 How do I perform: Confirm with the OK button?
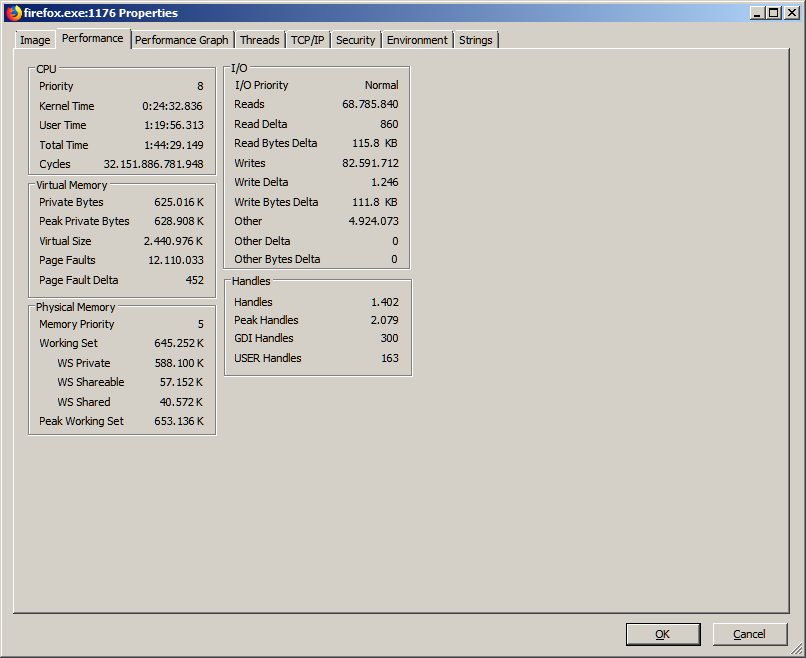[x=663, y=634]
